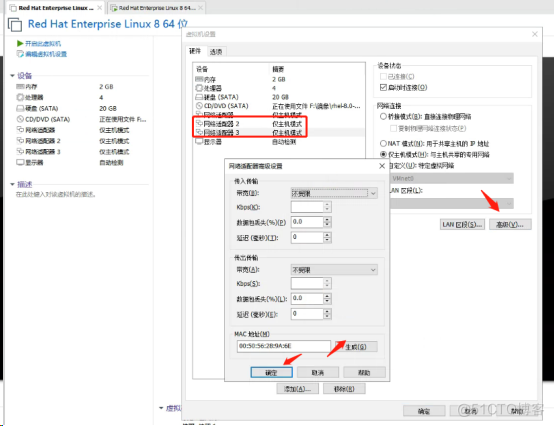Image resolution: width=554 pixels, height=426 pixels.
Task: Click network adapter 2 icon in left panel
Action: coord(20,141)
